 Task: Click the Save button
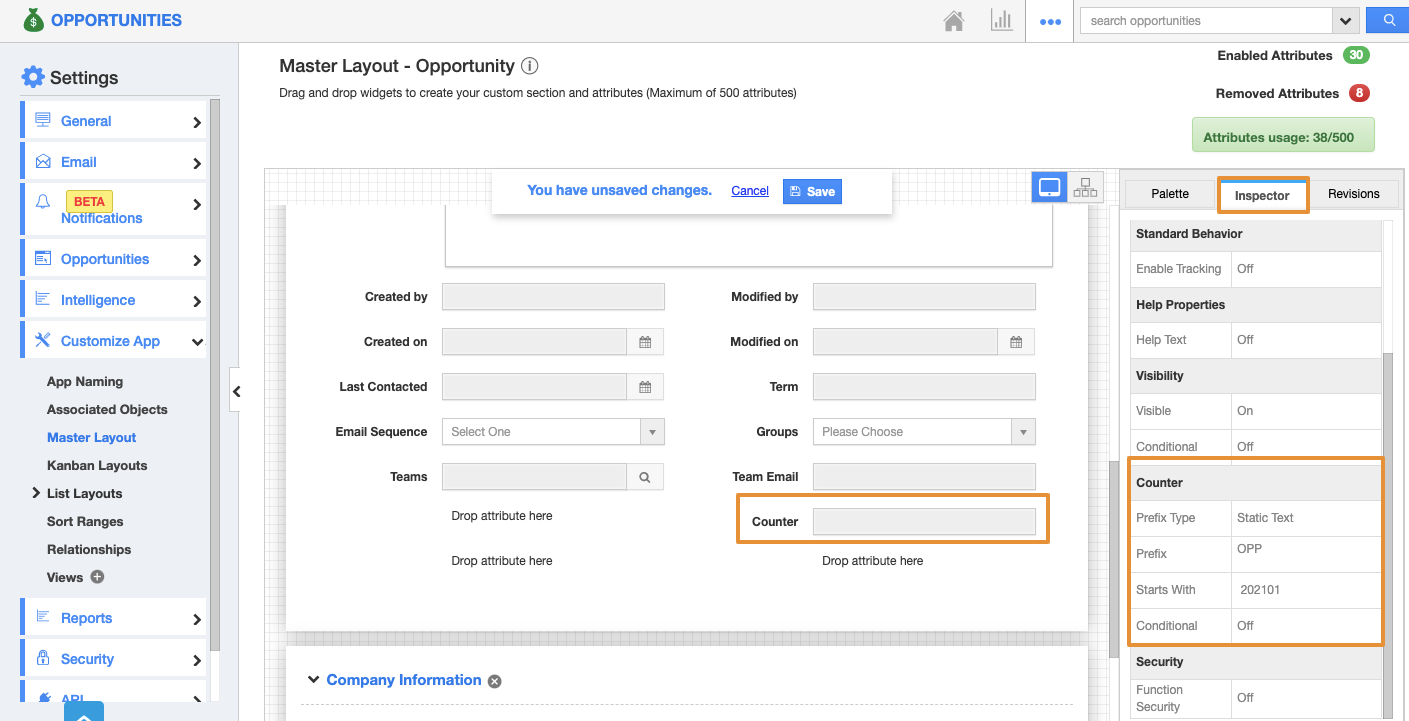click(x=812, y=191)
